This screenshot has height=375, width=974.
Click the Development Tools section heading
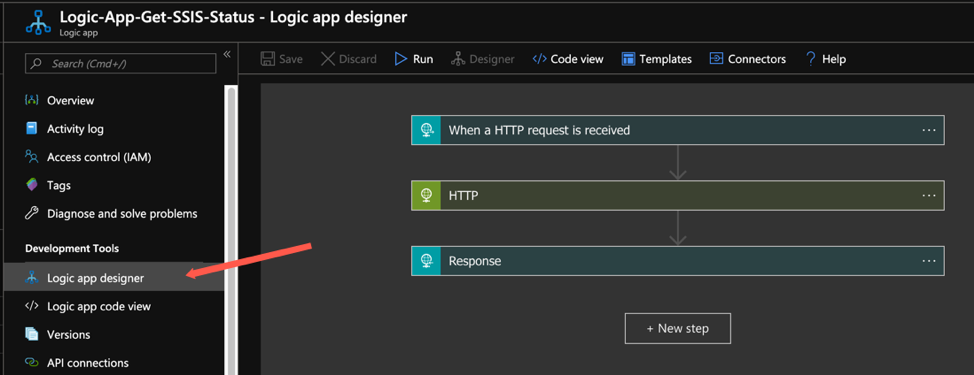[72, 248]
